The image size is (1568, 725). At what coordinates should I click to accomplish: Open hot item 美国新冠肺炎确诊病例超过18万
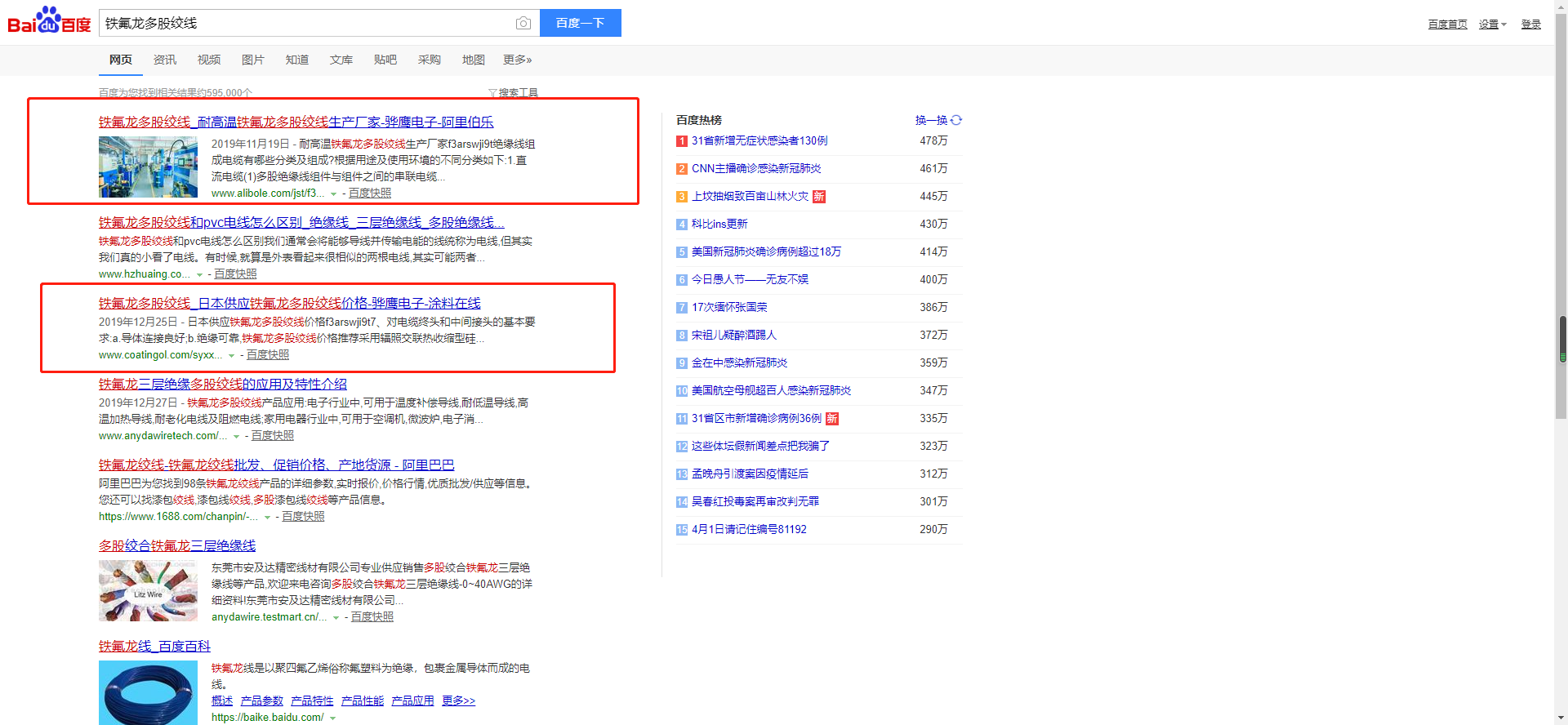point(766,252)
